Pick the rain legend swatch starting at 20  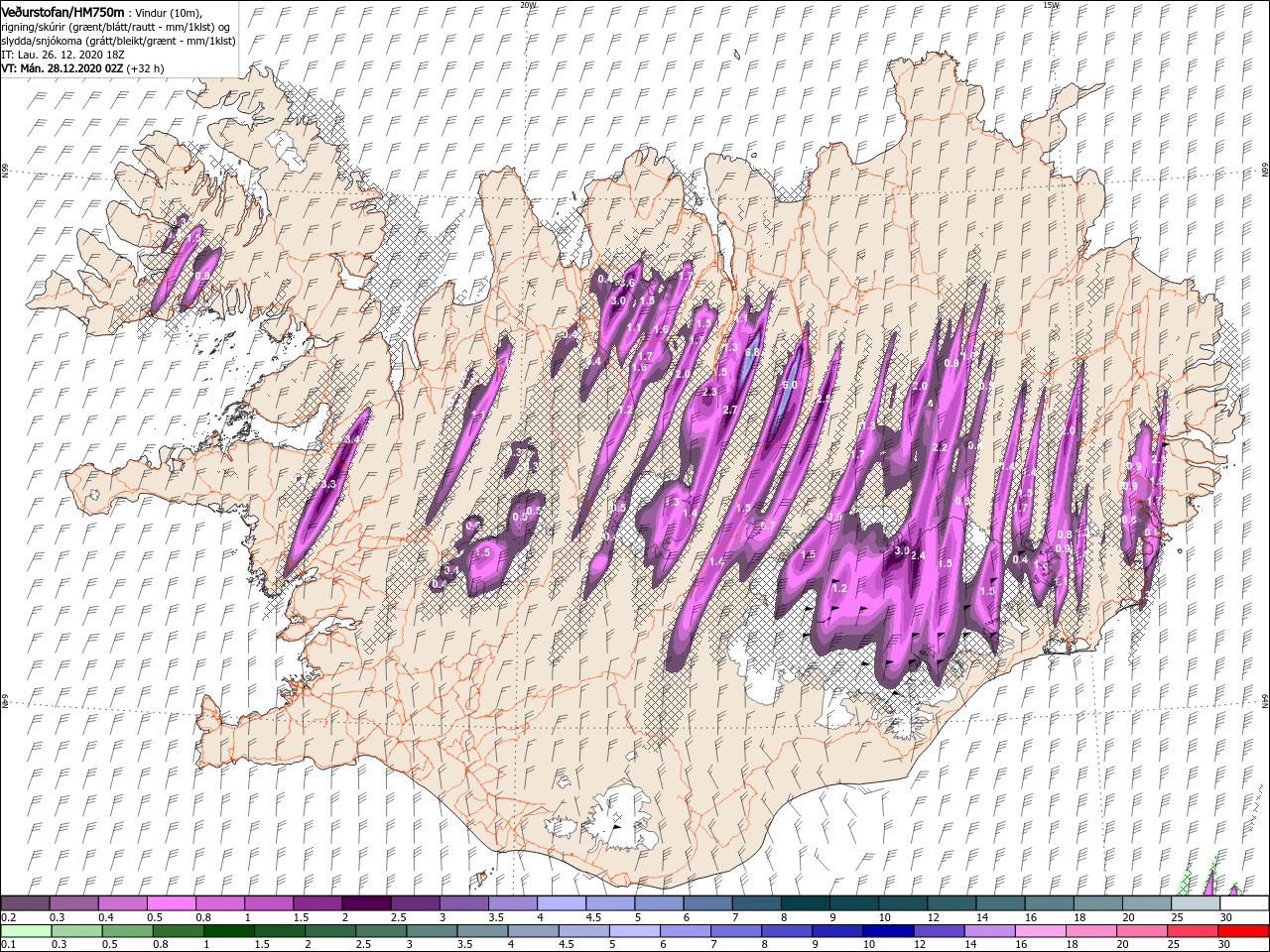point(1142,931)
